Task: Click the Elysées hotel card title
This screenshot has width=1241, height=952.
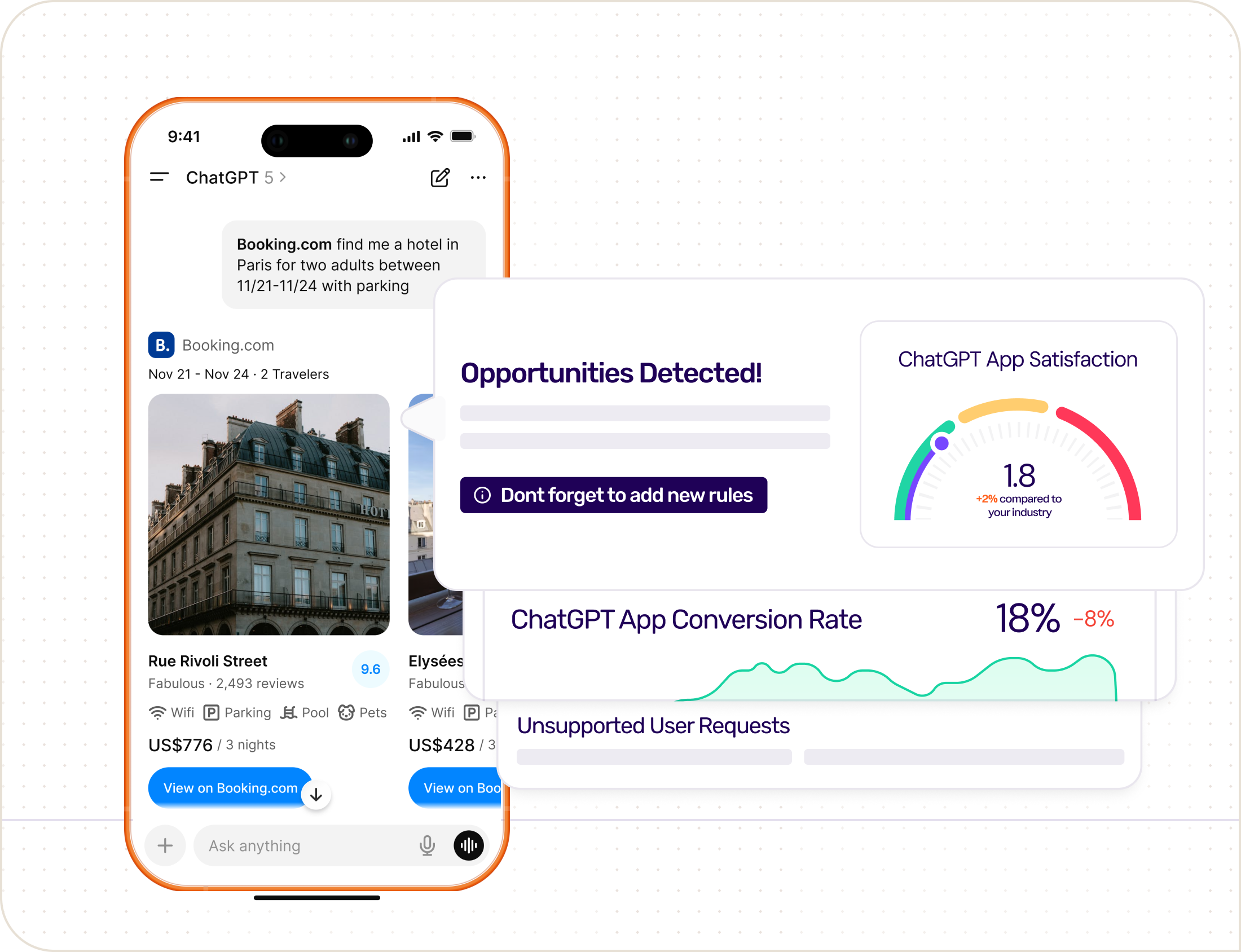Action: (x=435, y=662)
